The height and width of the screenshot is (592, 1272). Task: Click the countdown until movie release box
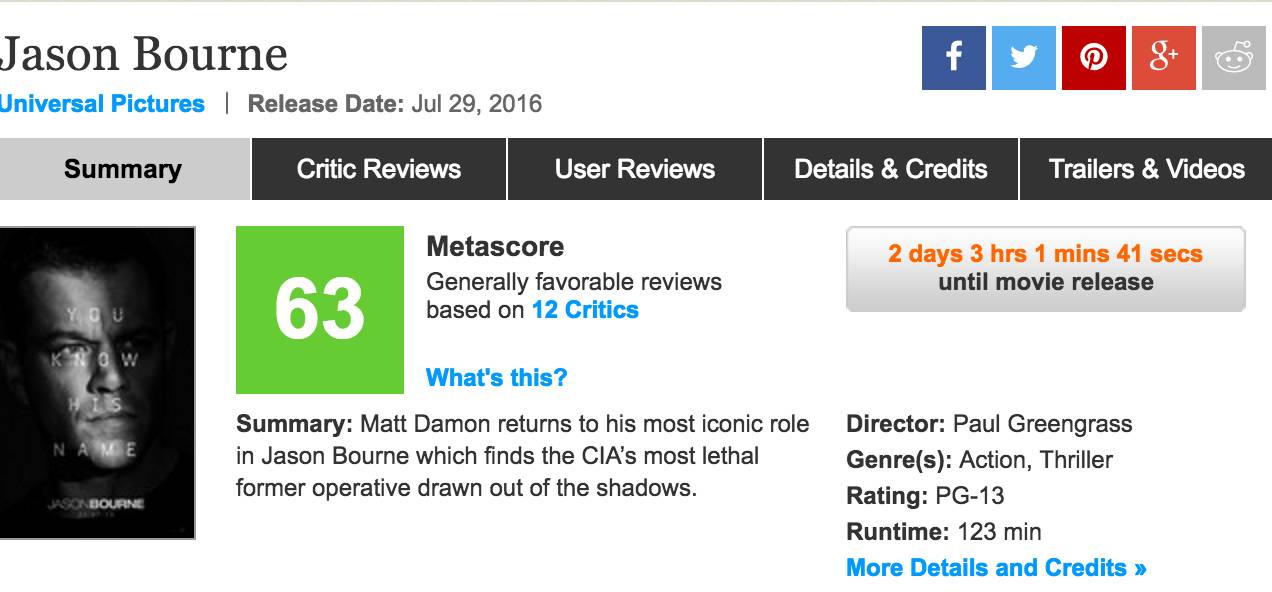point(1045,269)
